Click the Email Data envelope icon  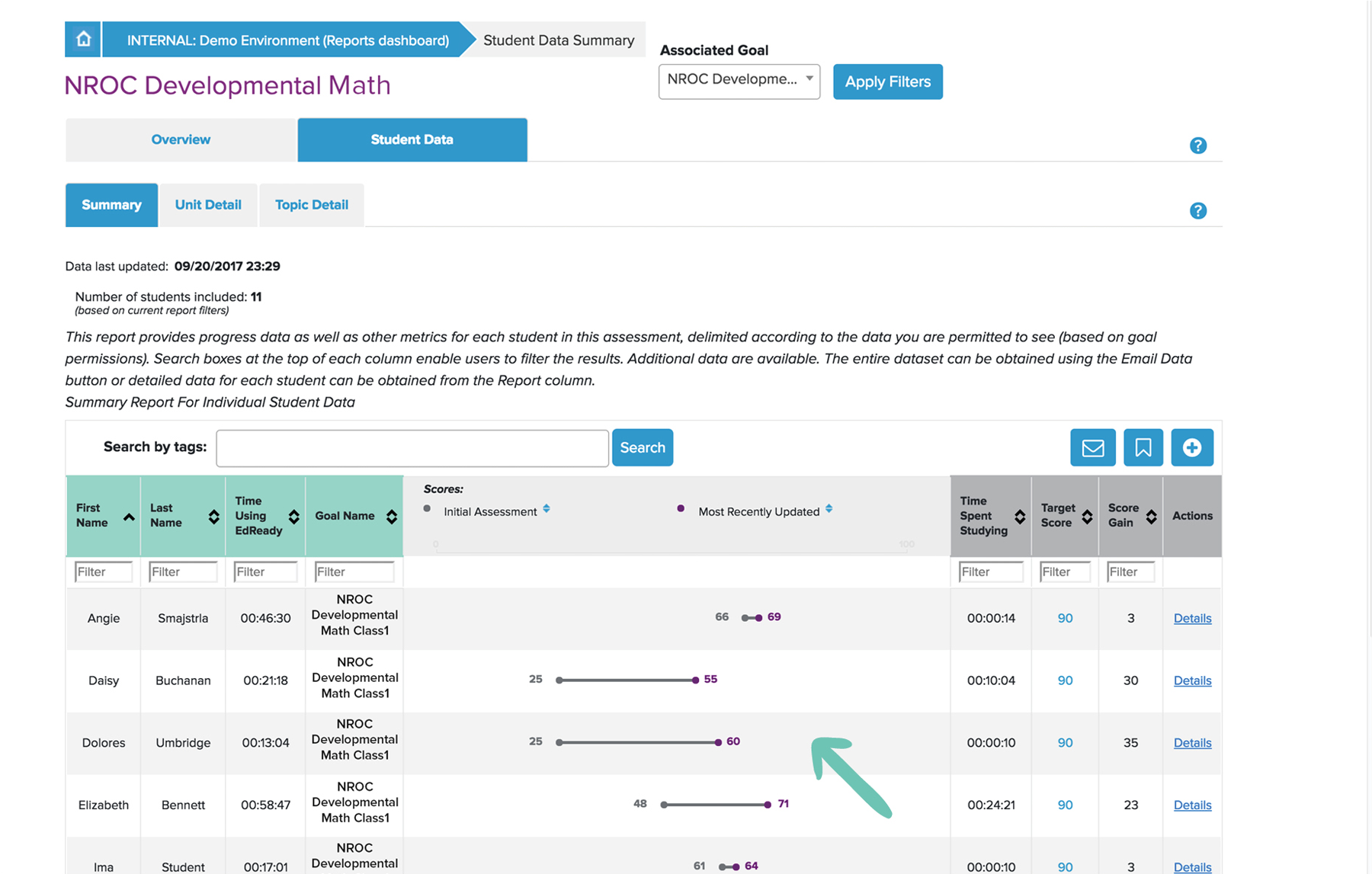pyautogui.click(x=1092, y=447)
